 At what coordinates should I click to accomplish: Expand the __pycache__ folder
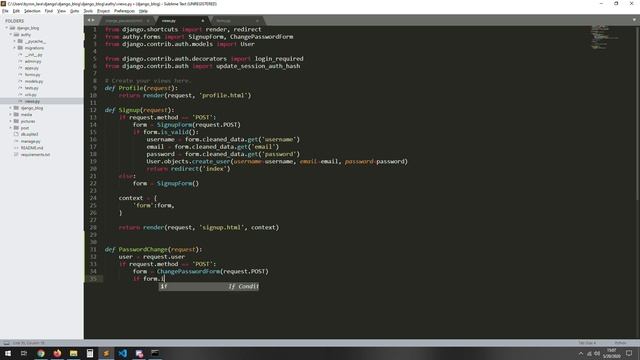(15, 41)
